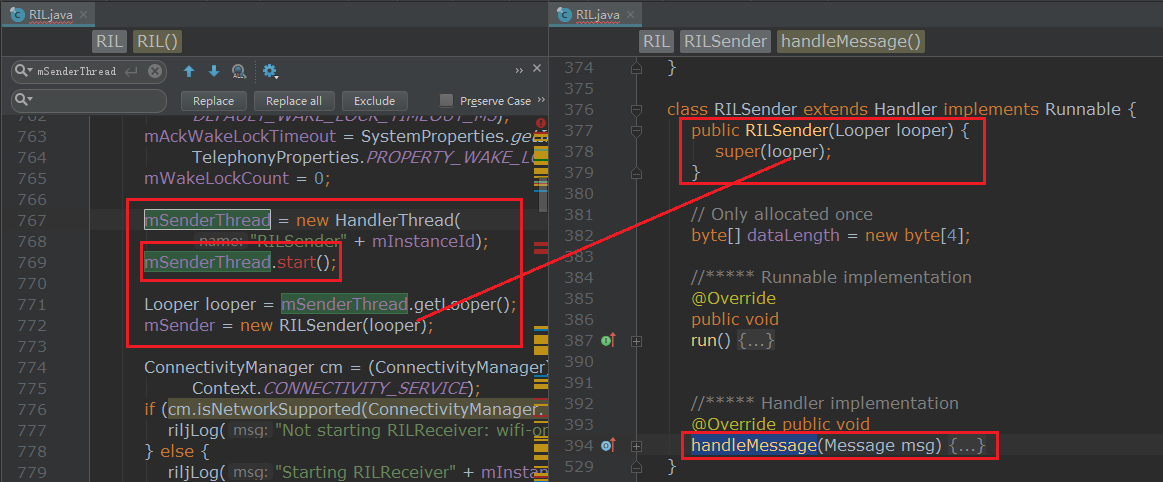This screenshot has width=1163, height=482.
Task: Select the right pane RIL.java tab
Action: [x=597, y=14]
